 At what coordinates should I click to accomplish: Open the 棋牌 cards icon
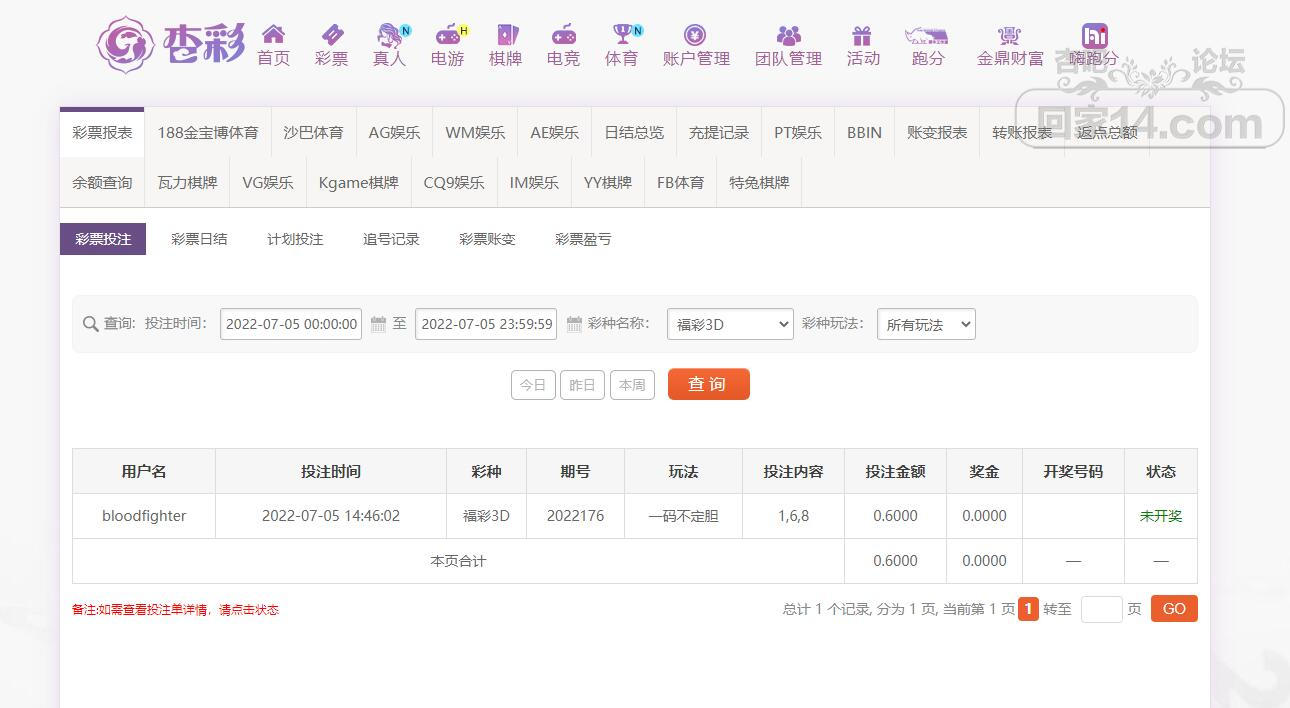506,35
